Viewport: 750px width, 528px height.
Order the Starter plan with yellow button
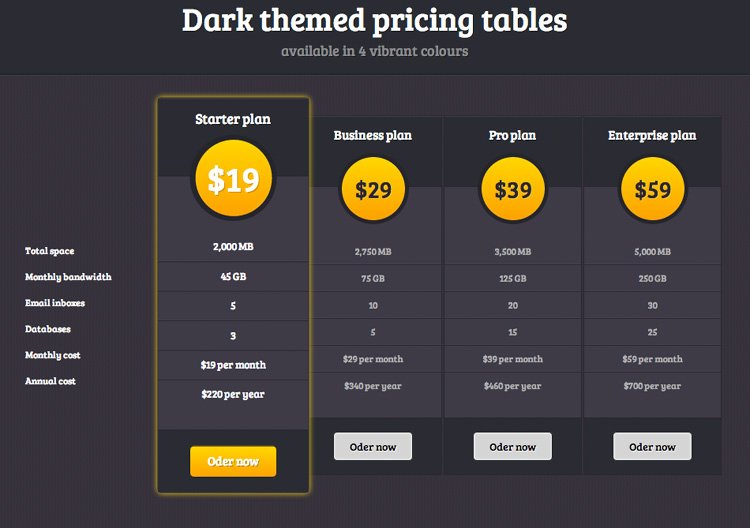233,462
